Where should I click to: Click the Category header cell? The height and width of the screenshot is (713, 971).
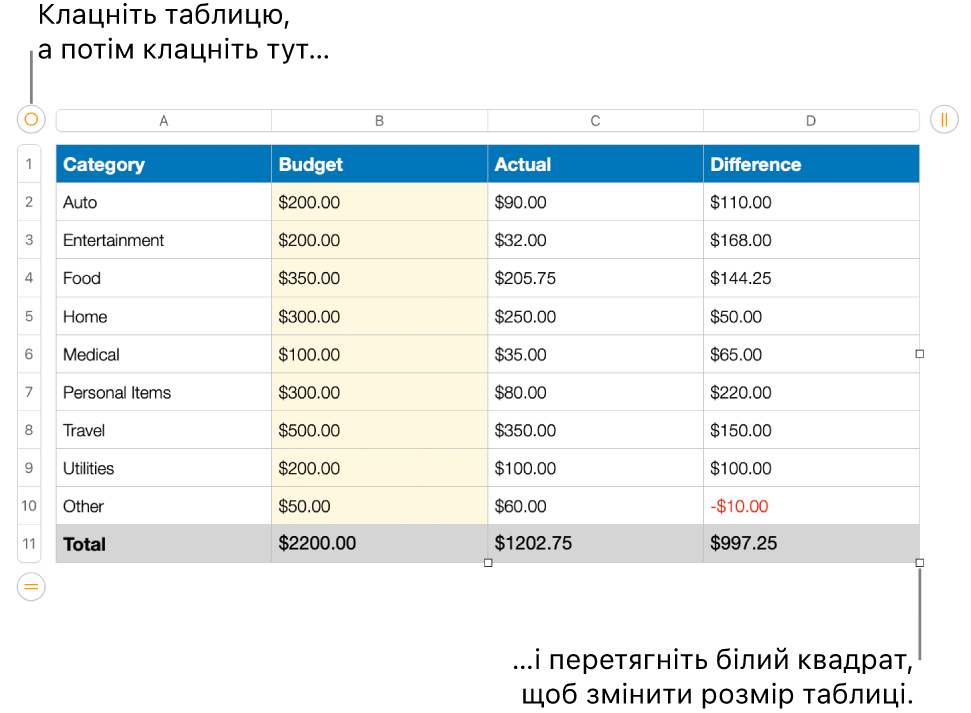click(x=163, y=164)
